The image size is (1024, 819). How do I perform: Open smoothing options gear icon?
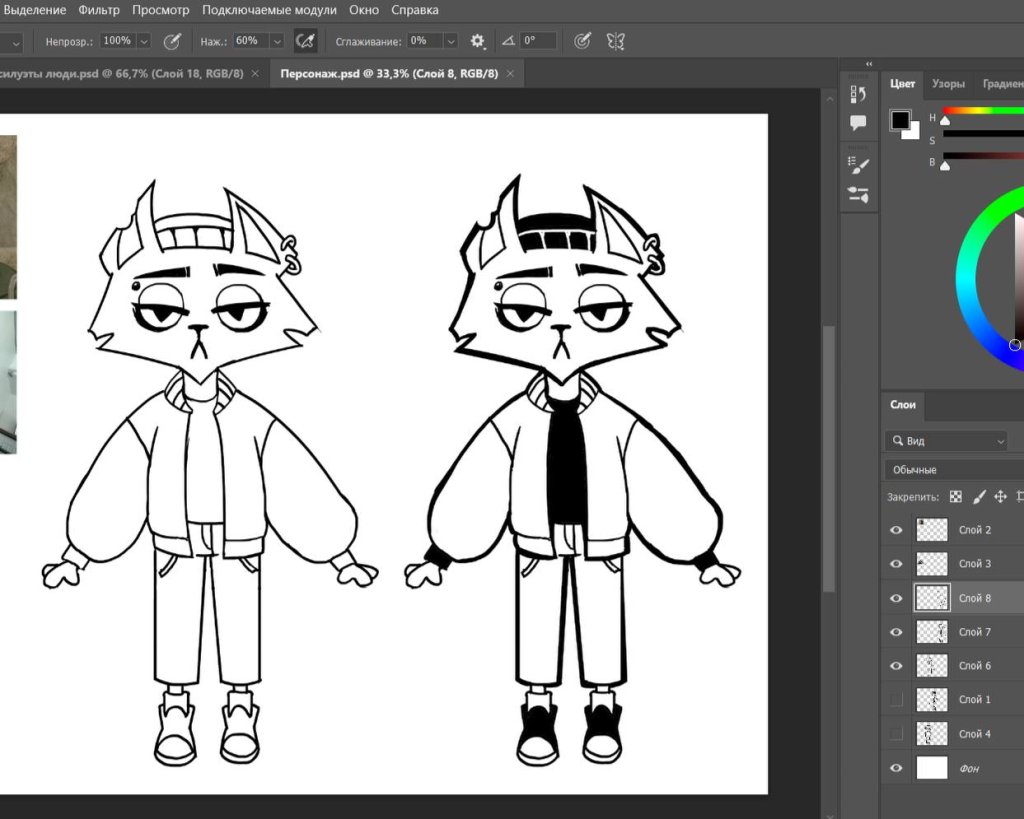tap(477, 41)
